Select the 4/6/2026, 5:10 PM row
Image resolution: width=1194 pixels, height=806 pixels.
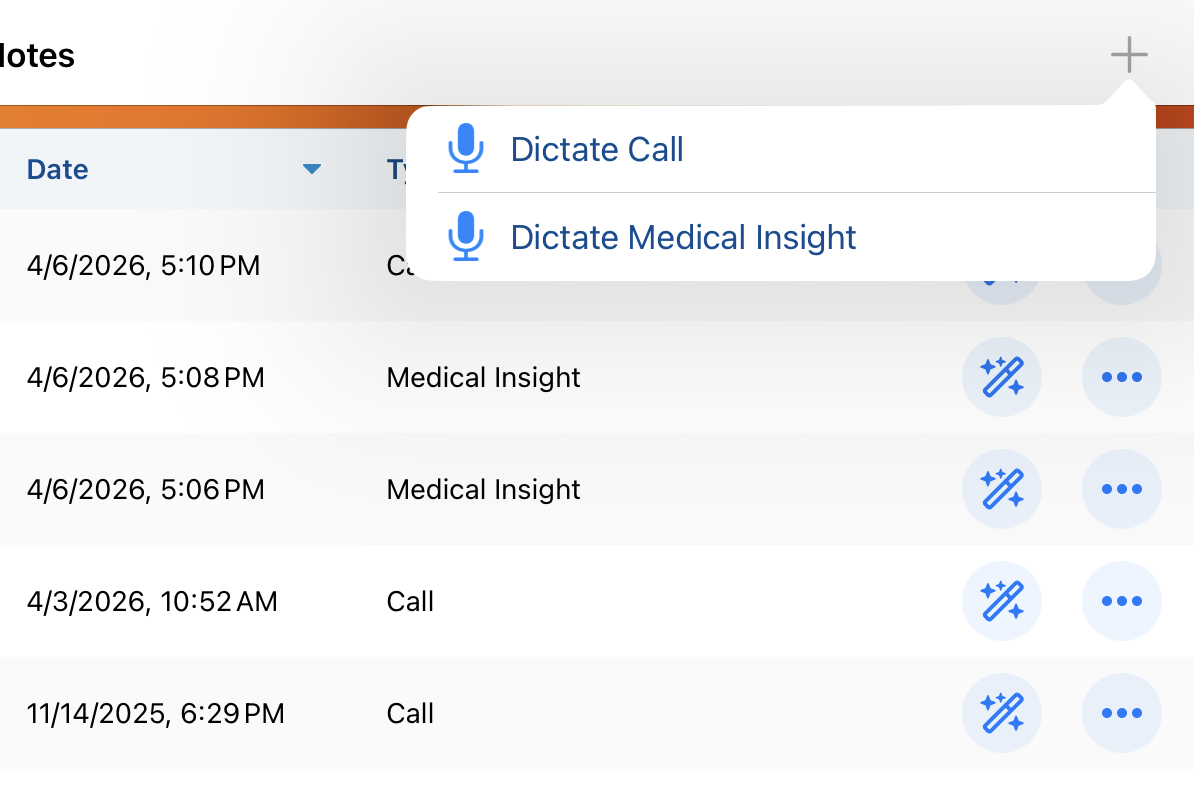[143, 266]
